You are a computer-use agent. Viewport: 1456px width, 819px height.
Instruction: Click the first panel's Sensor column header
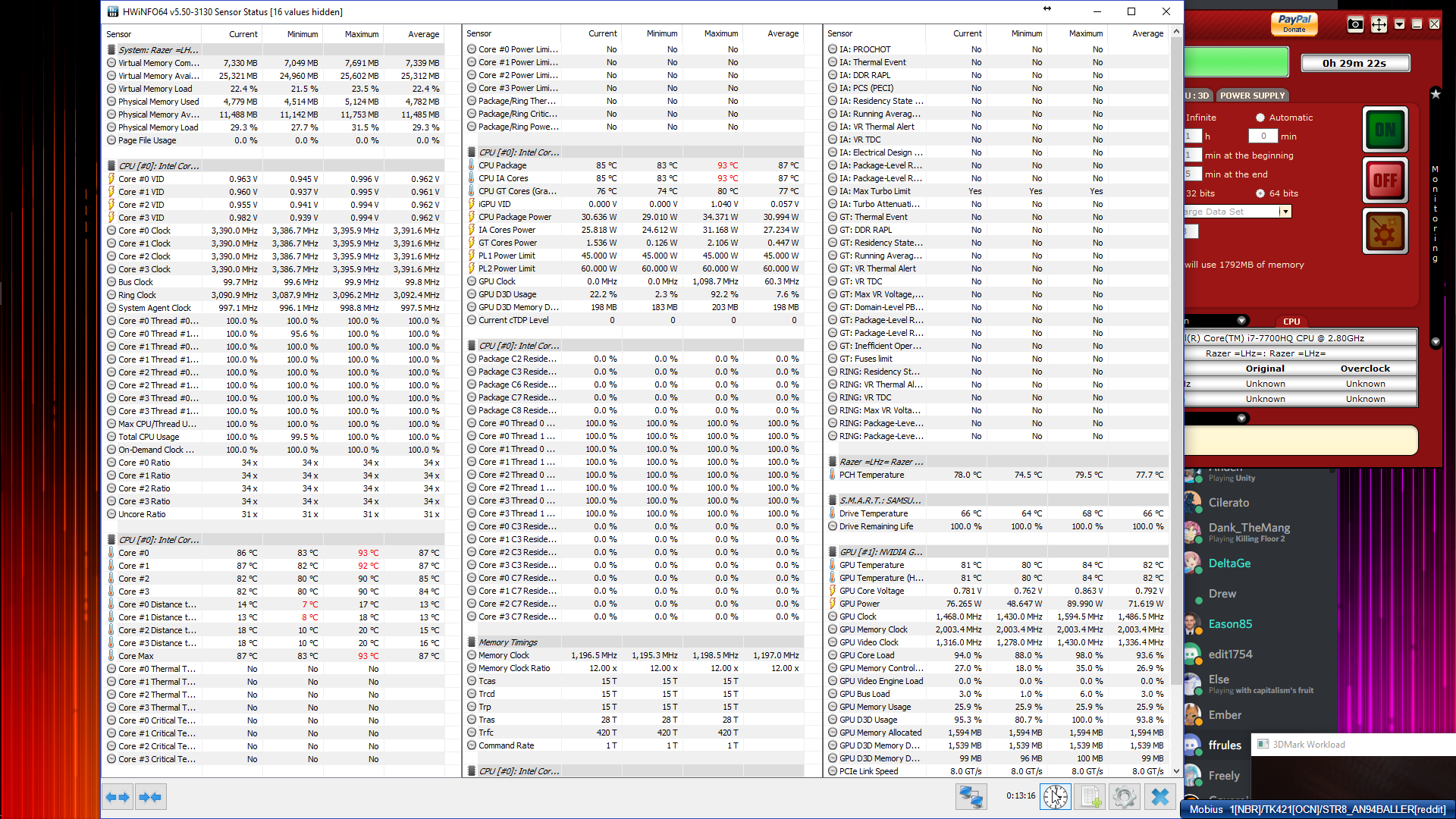coord(152,34)
